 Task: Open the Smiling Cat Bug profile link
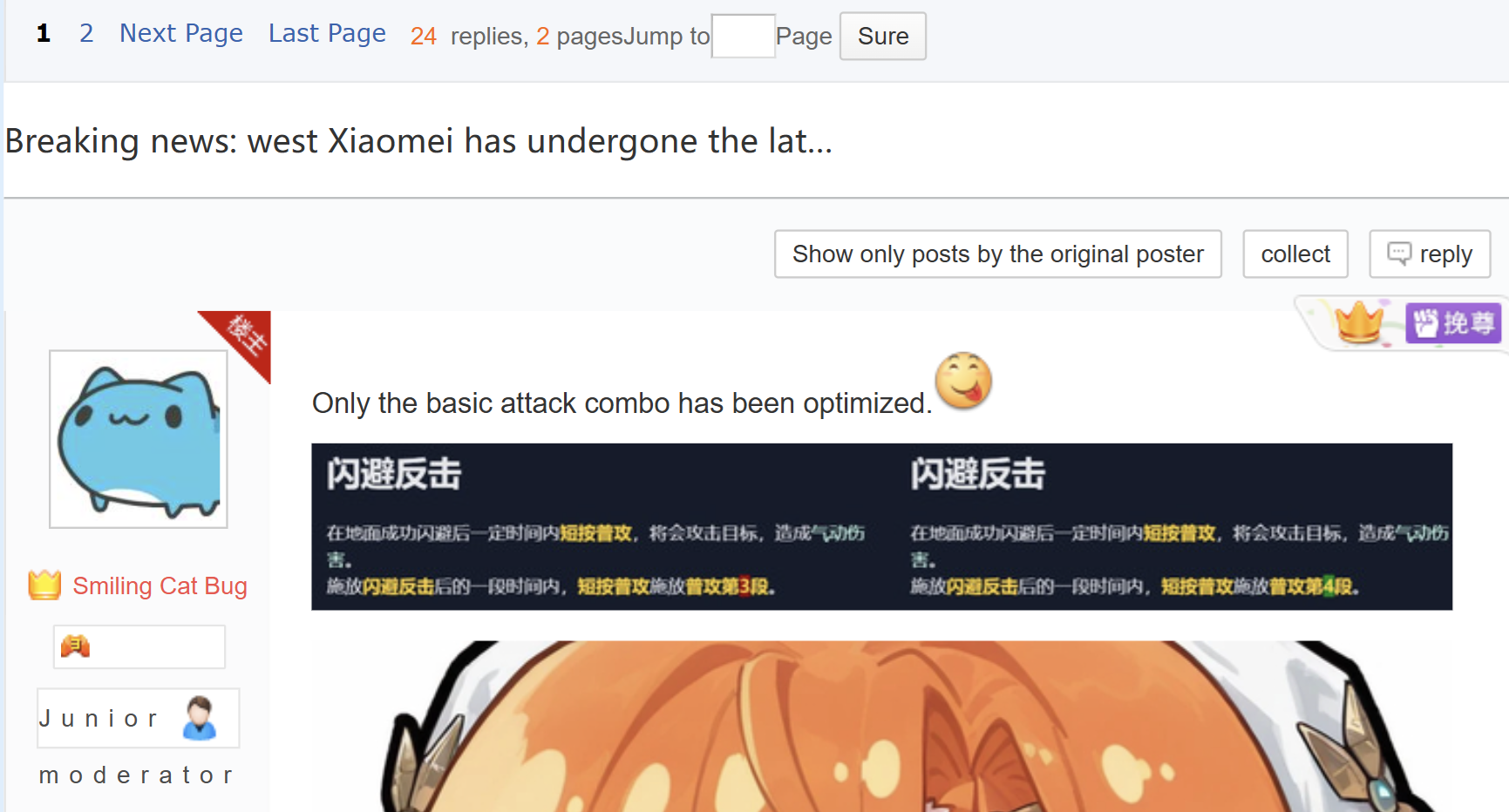pos(160,586)
